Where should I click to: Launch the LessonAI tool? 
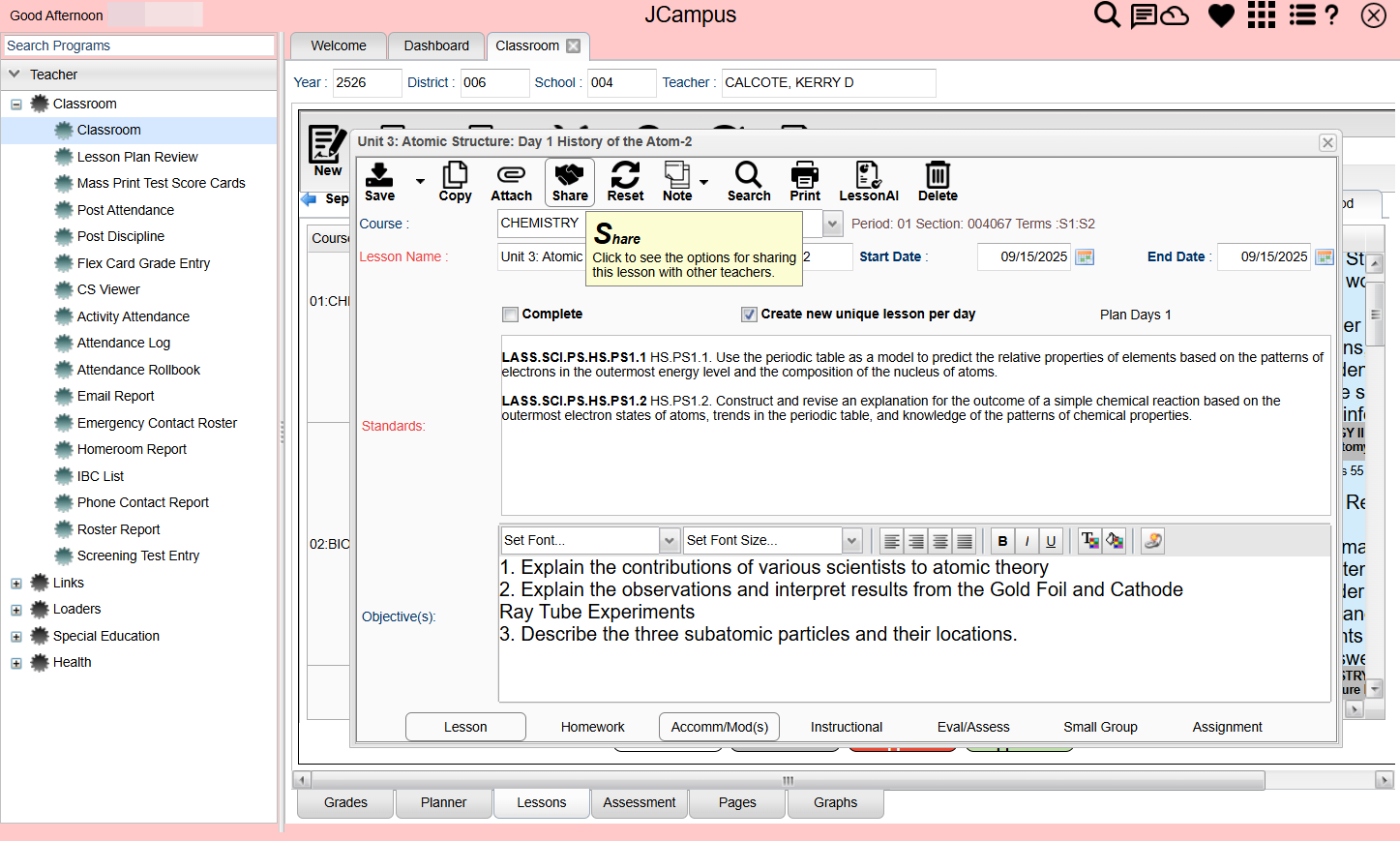pos(869,181)
